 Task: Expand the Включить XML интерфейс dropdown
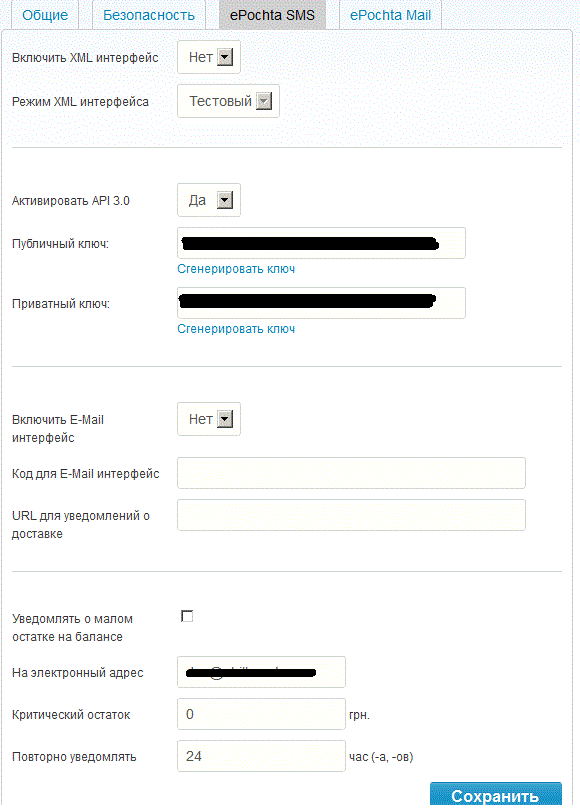[x=209, y=57]
